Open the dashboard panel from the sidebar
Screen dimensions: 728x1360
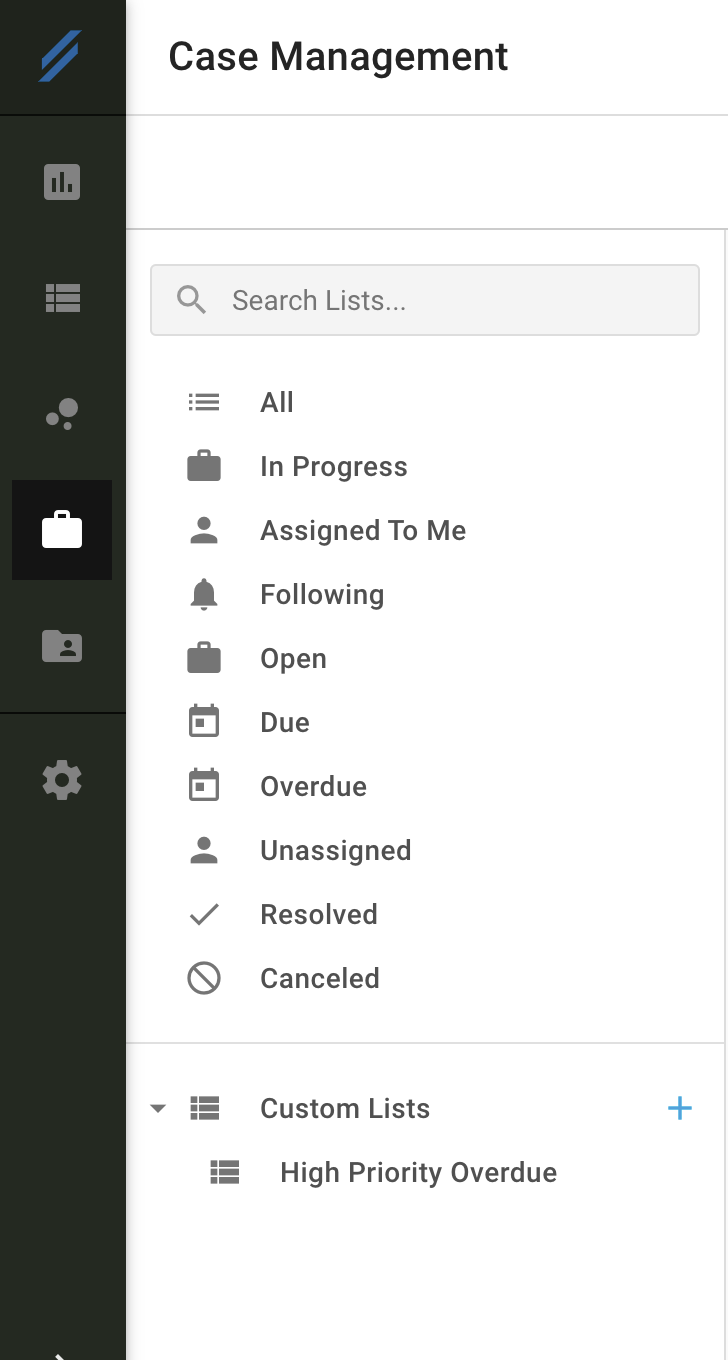tap(62, 183)
